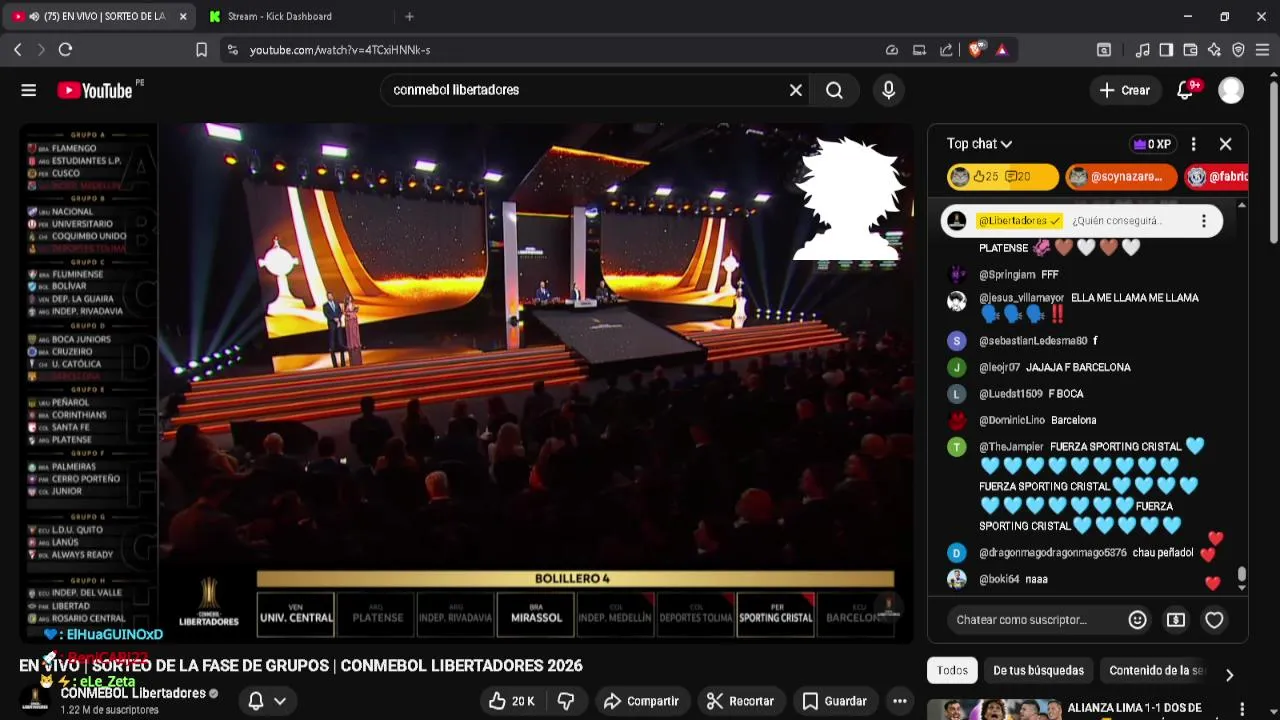Screen dimensions: 1280x720
Task: Expand the Top chat dropdown
Action: [x=979, y=144]
